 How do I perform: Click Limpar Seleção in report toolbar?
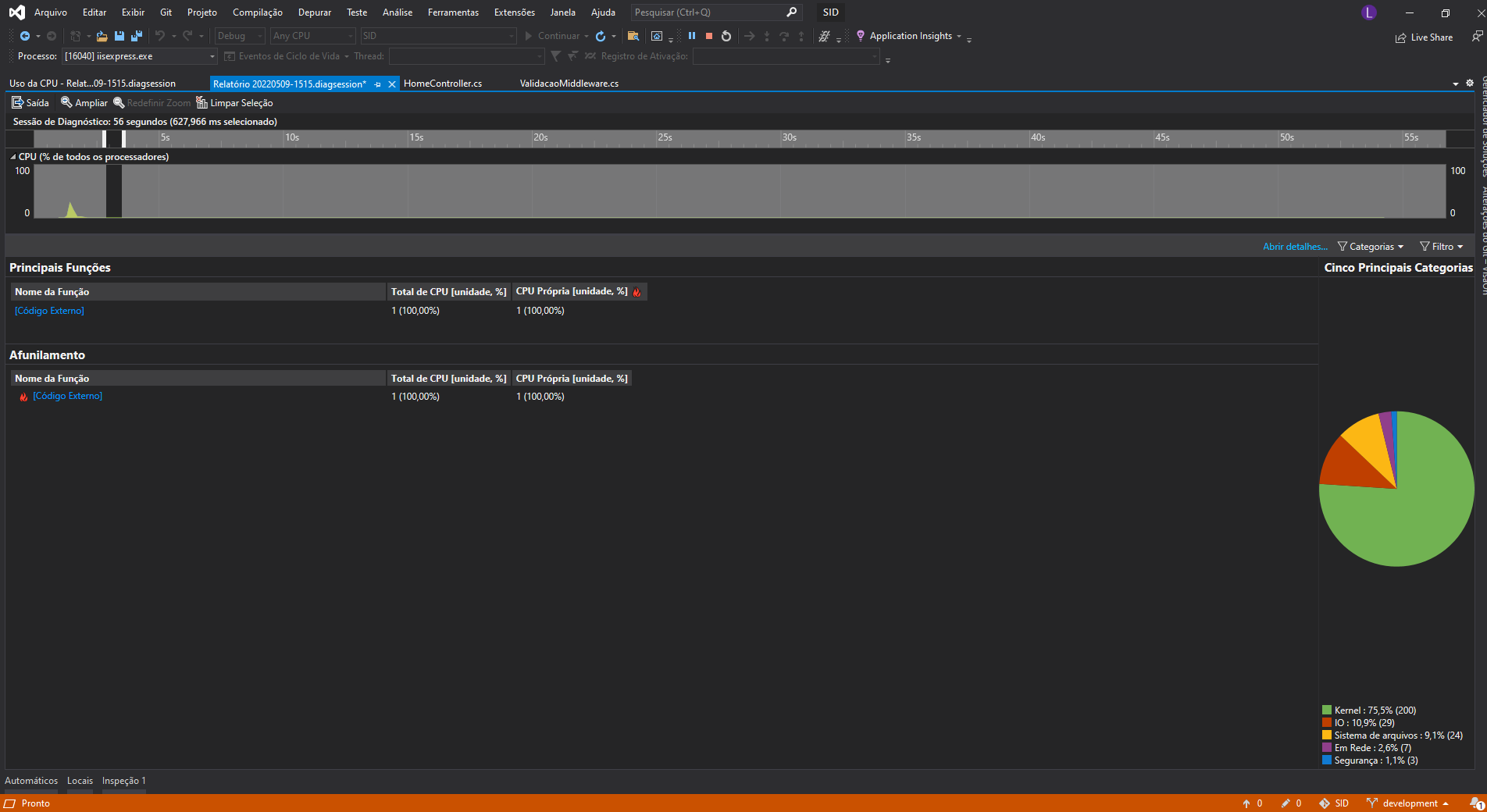[x=234, y=103]
